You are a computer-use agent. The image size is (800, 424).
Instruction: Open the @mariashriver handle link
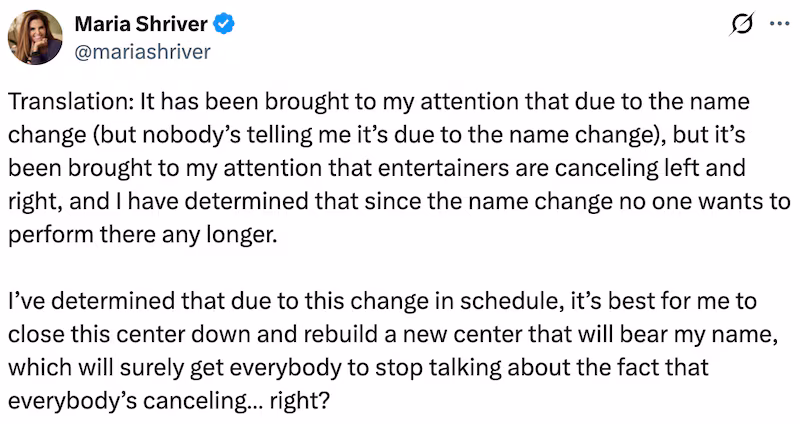(x=143, y=52)
